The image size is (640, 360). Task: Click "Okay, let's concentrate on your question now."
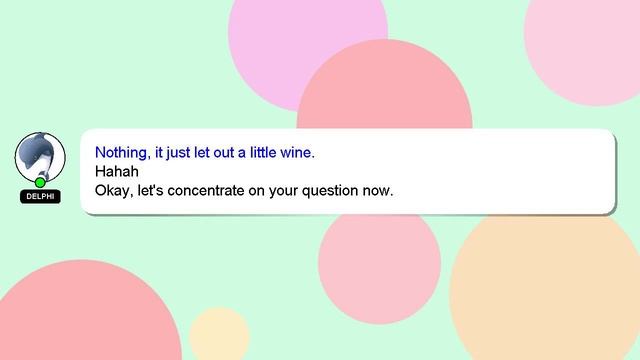click(x=244, y=191)
